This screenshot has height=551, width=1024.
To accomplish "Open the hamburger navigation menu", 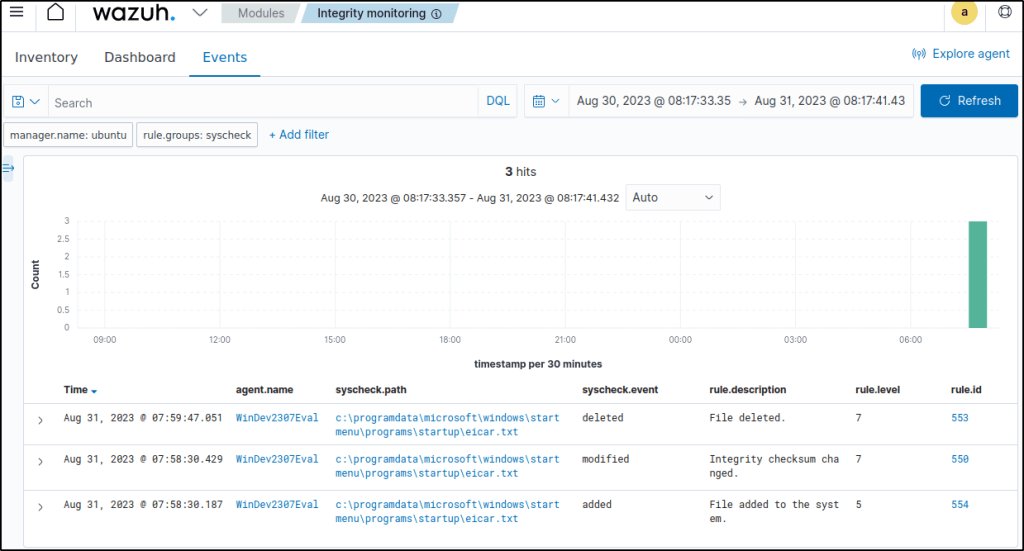I will click(x=16, y=13).
